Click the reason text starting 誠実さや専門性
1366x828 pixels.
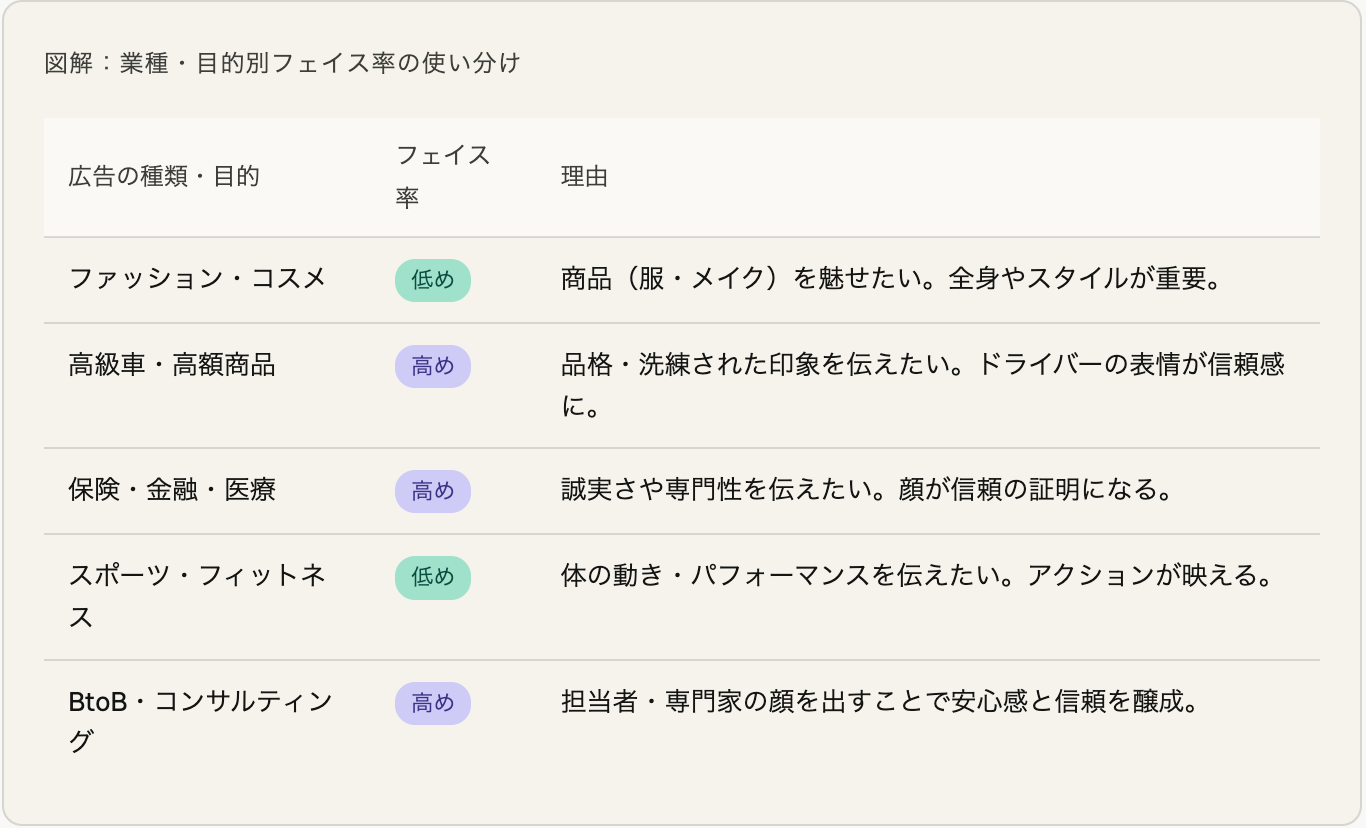[x=865, y=490]
